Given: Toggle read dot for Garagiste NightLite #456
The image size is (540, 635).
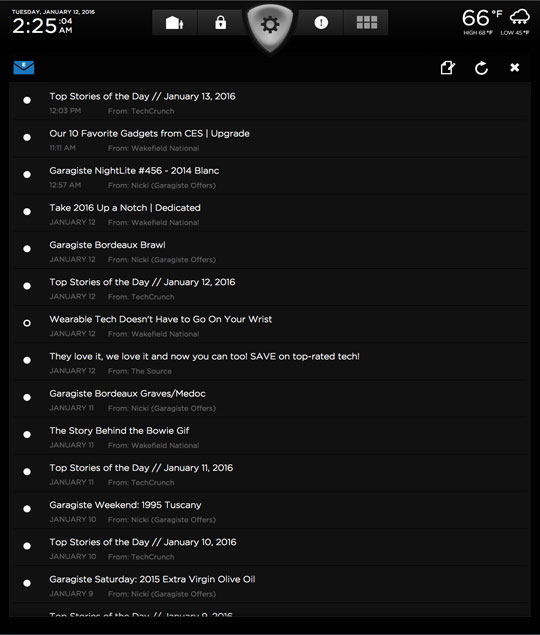Looking at the screenshot, I should pyautogui.click(x=27, y=175).
